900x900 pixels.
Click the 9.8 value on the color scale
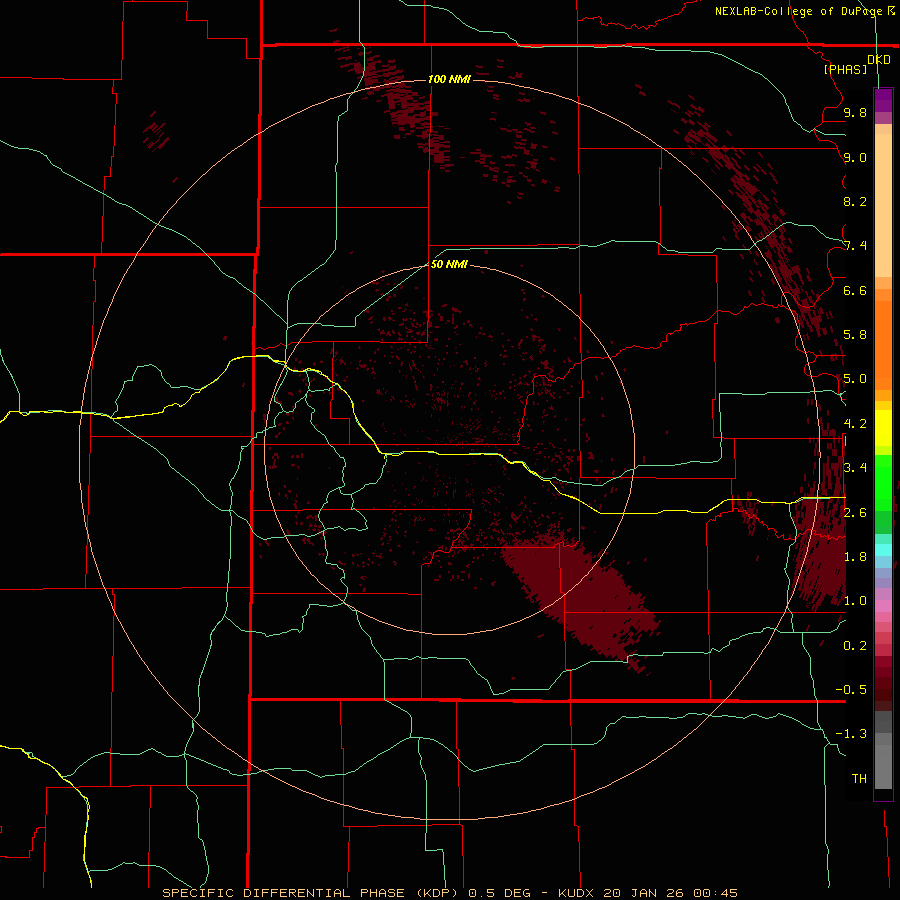coord(855,112)
